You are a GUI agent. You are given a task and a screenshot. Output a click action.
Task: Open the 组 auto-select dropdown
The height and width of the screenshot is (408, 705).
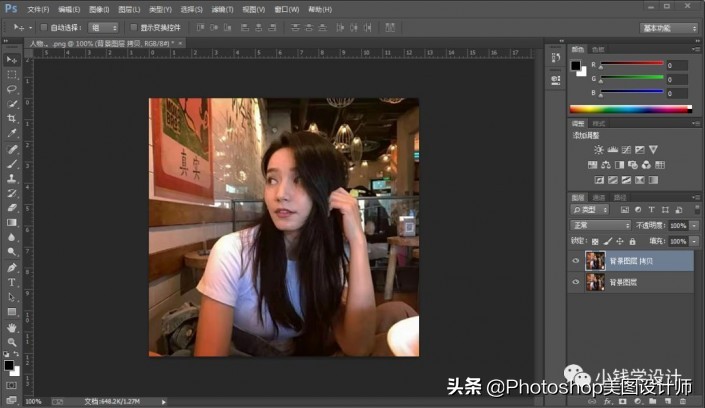103,27
